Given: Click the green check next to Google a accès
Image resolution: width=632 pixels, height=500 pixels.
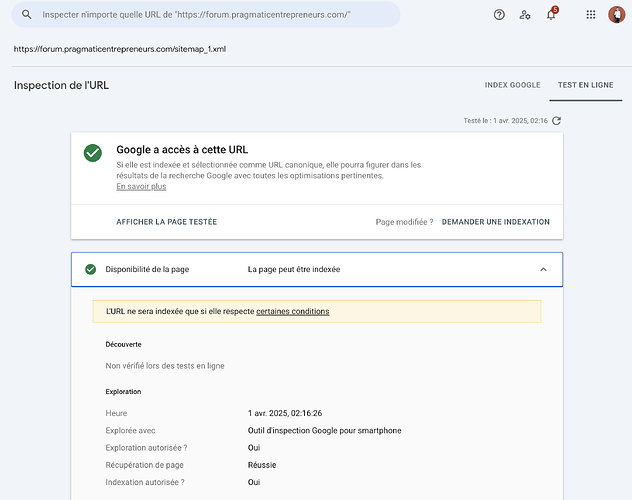Looking at the screenshot, I should click(93, 153).
